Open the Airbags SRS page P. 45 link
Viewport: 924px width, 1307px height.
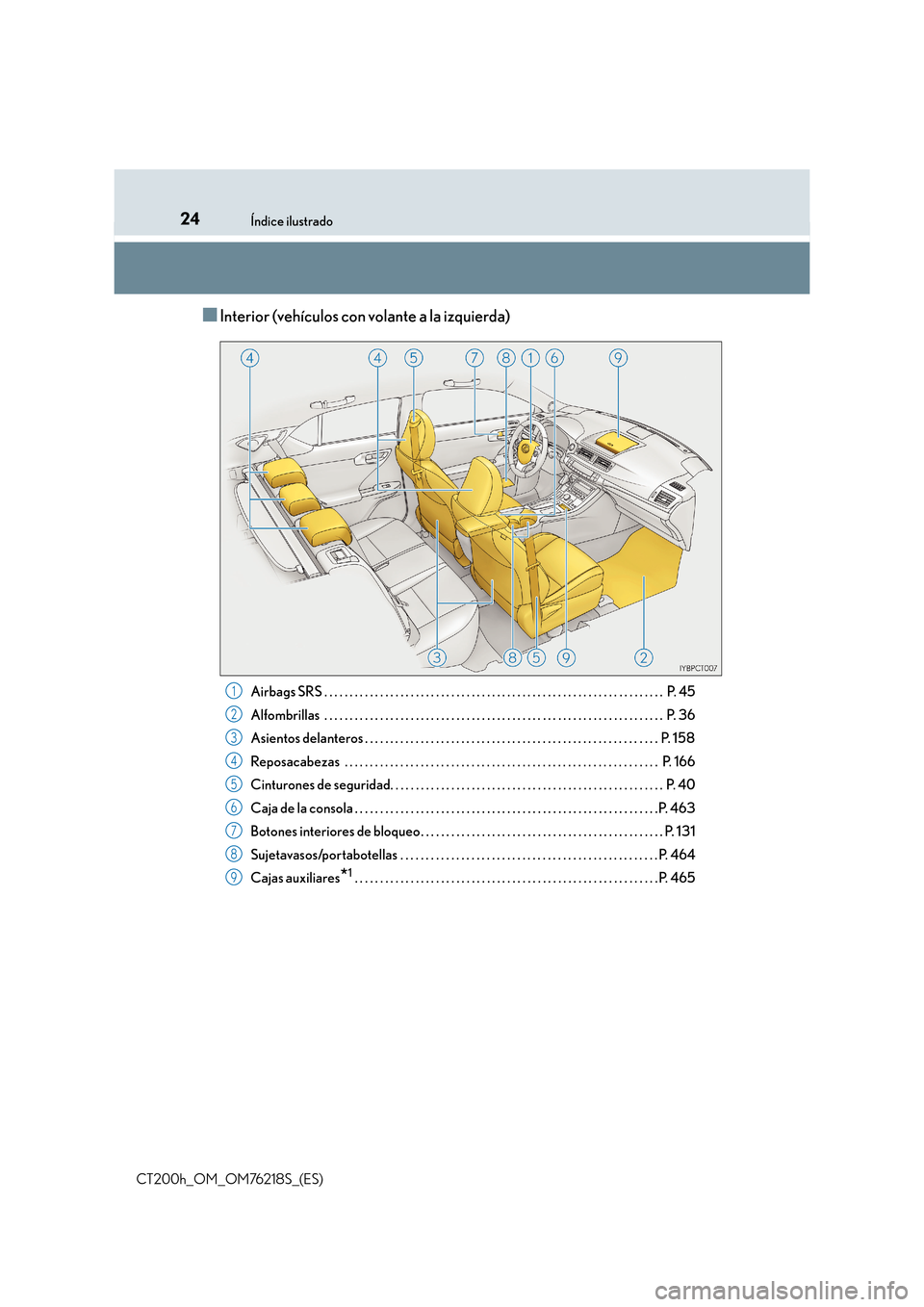pos(680,691)
